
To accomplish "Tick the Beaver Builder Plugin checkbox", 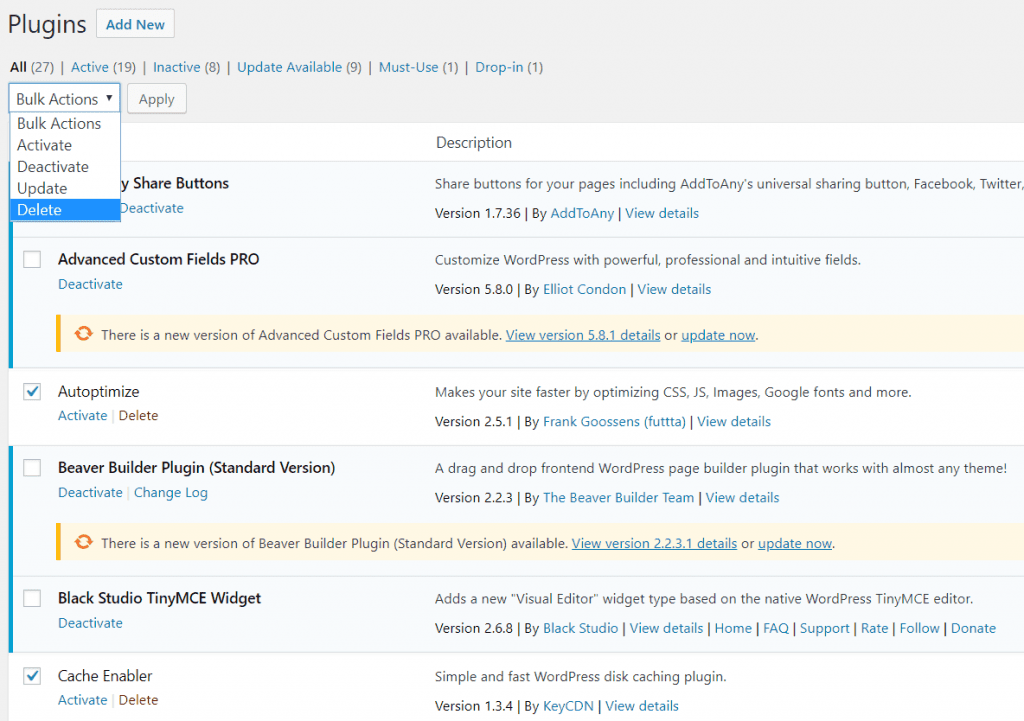I will coord(32,468).
